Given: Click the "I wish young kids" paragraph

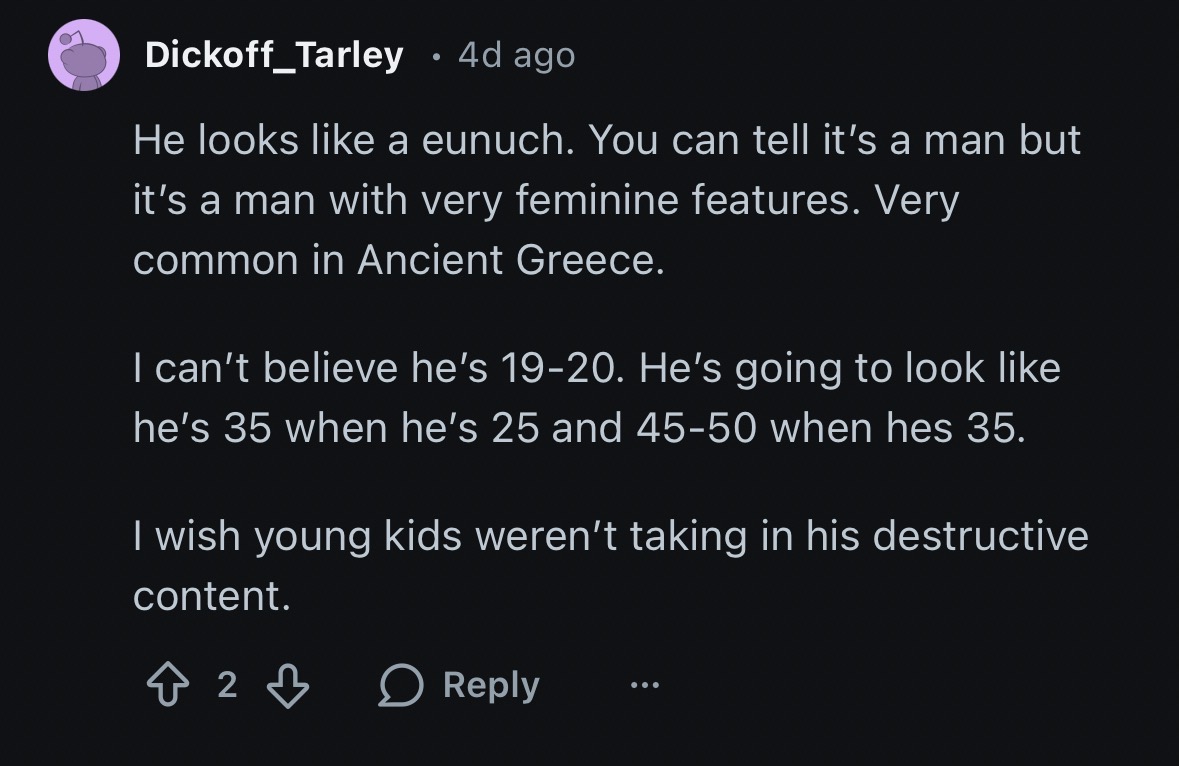Looking at the screenshot, I should tap(610, 565).
